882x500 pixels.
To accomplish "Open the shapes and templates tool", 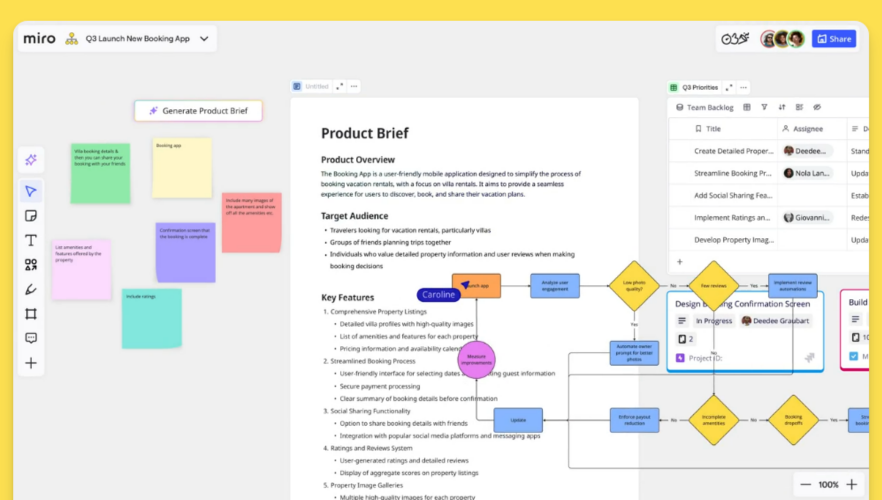I will click(31, 265).
